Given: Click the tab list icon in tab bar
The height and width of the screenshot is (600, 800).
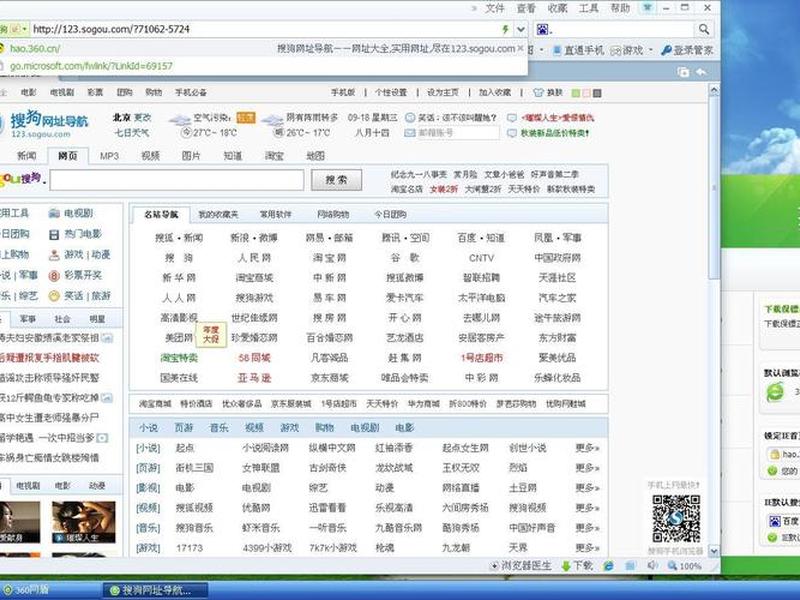Looking at the screenshot, I should (683, 72).
